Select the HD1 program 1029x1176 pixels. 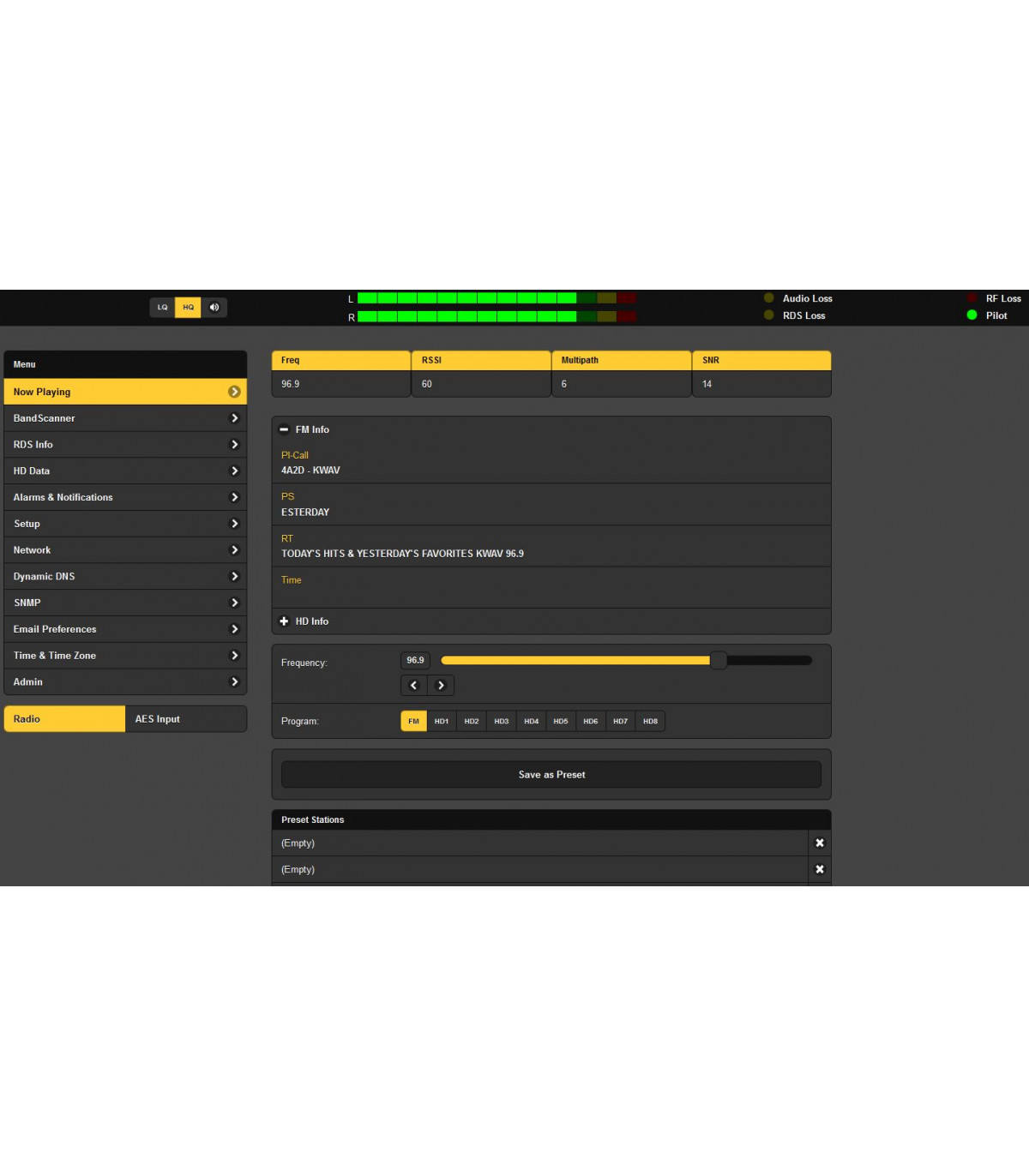(x=442, y=721)
